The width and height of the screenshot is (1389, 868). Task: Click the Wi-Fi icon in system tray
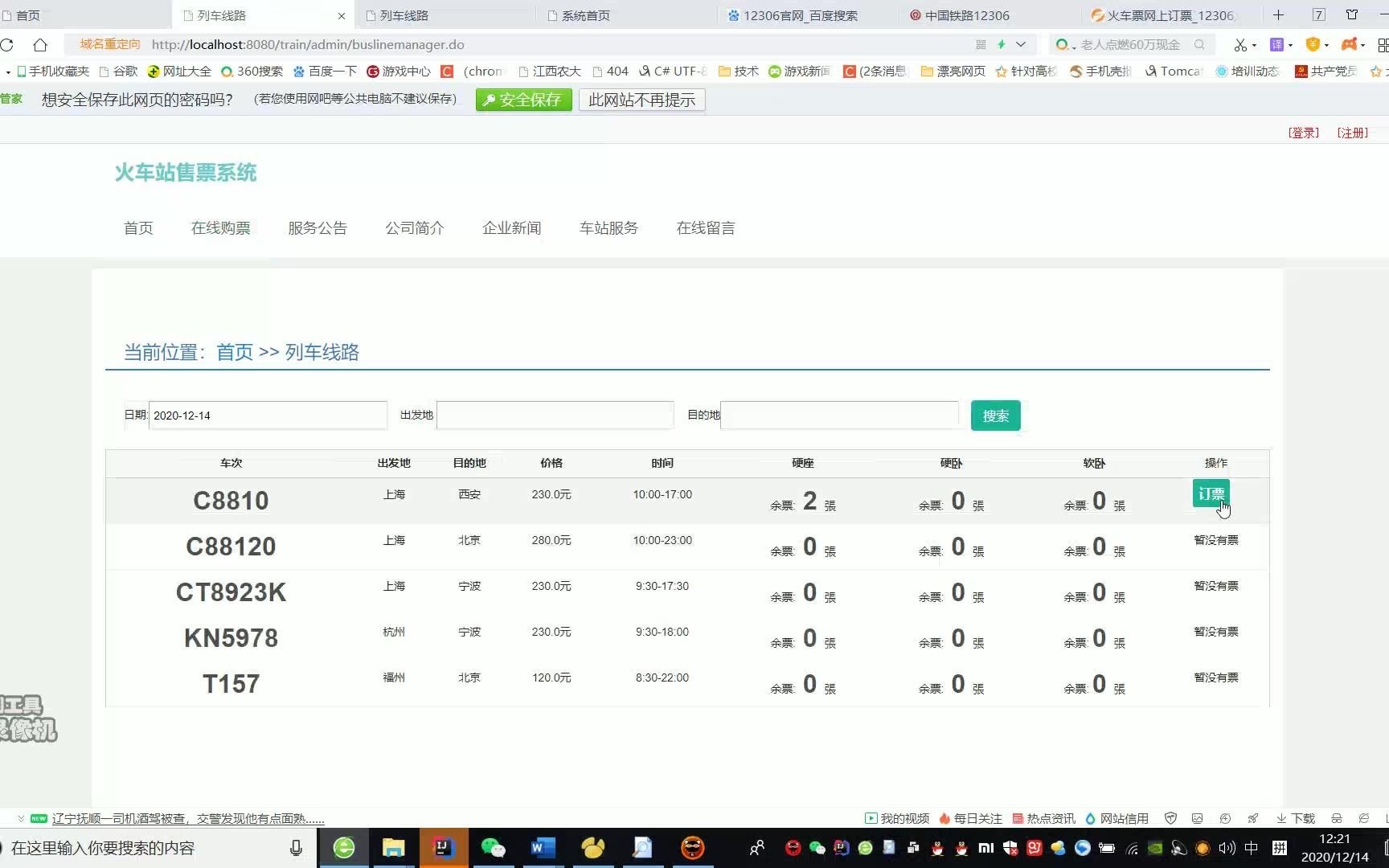pos(1132,848)
